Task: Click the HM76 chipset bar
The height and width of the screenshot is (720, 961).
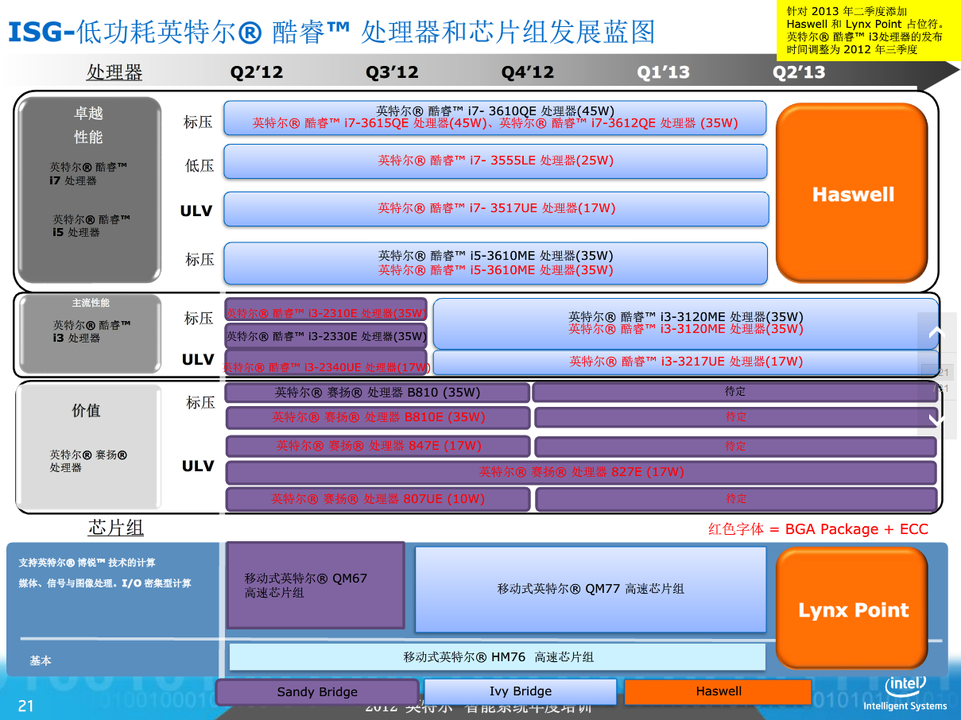Action: pos(497,657)
